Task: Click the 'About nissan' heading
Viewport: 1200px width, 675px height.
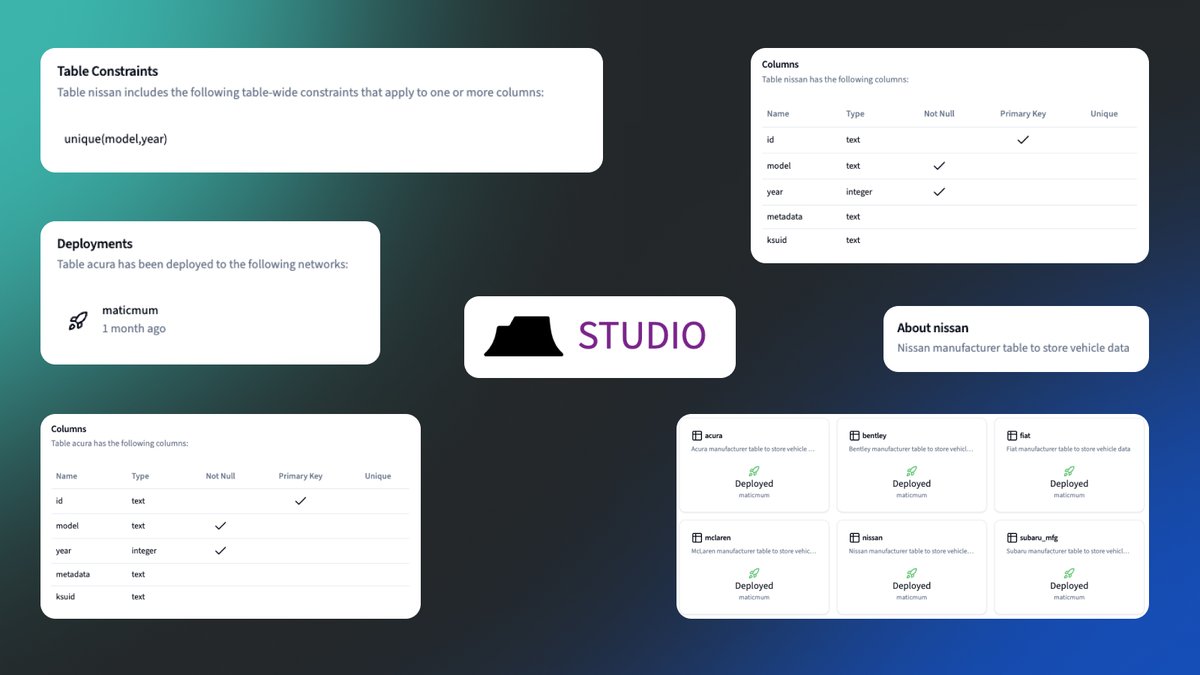Action: pyautogui.click(x=933, y=327)
